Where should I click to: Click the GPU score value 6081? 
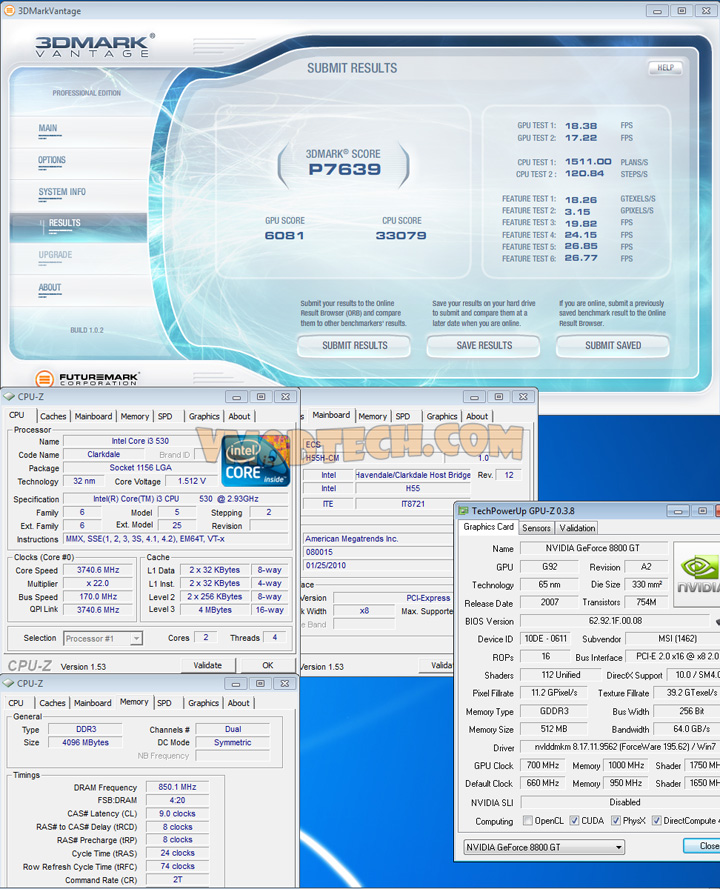(x=285, y=235)
